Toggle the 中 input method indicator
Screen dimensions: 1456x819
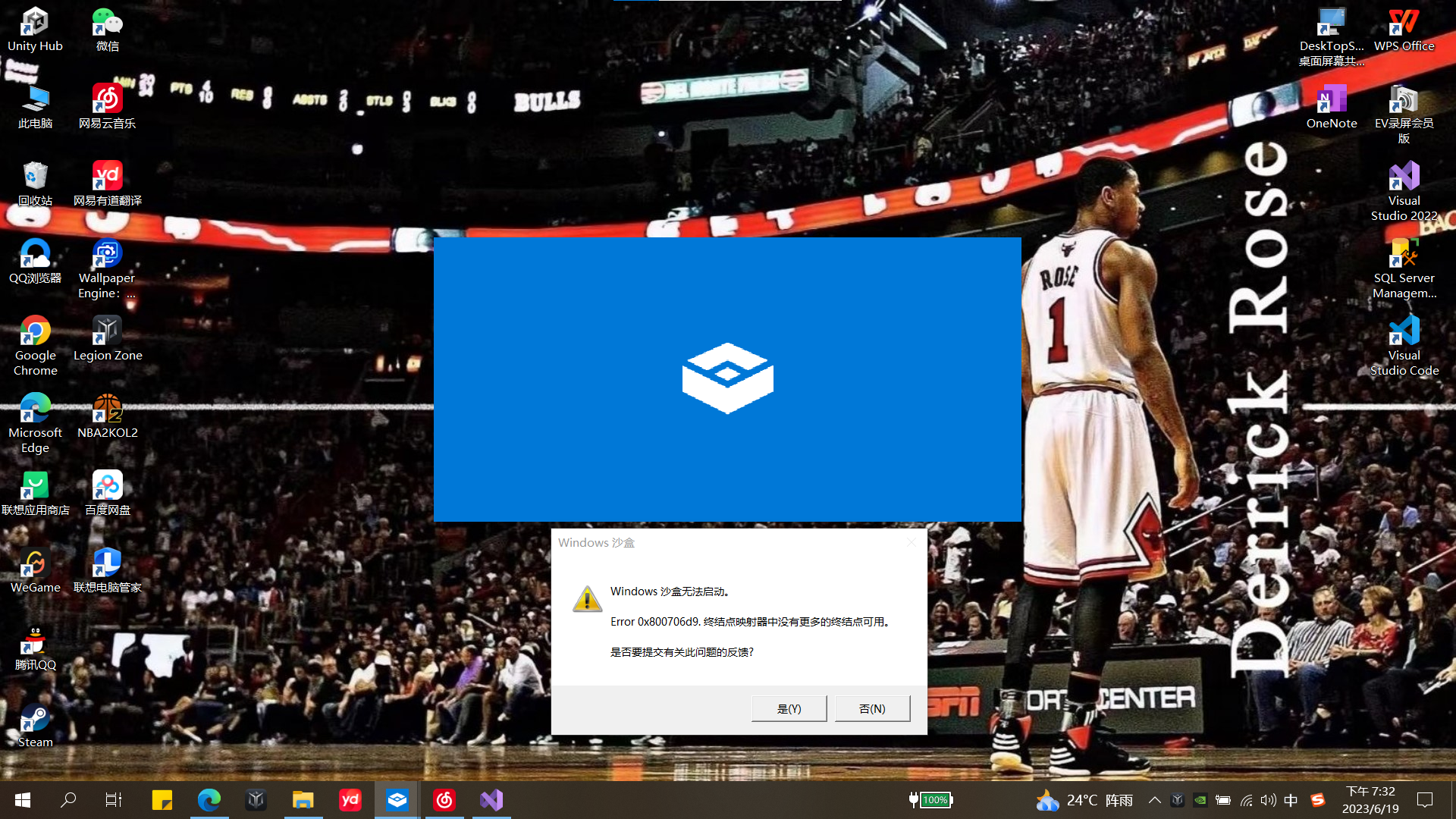coord(1291,799)
